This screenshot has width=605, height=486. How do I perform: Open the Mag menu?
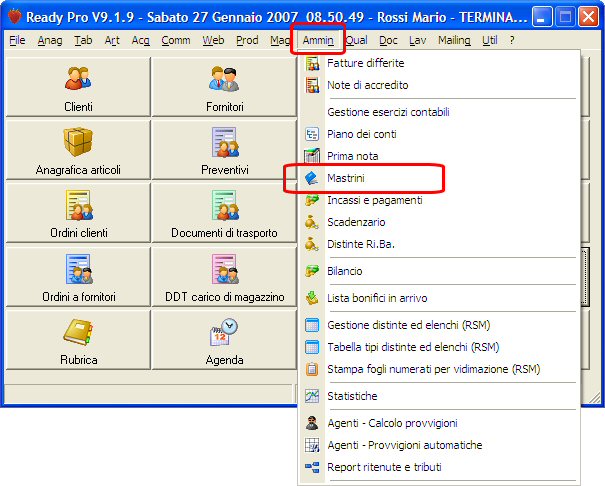coord(280,40)
